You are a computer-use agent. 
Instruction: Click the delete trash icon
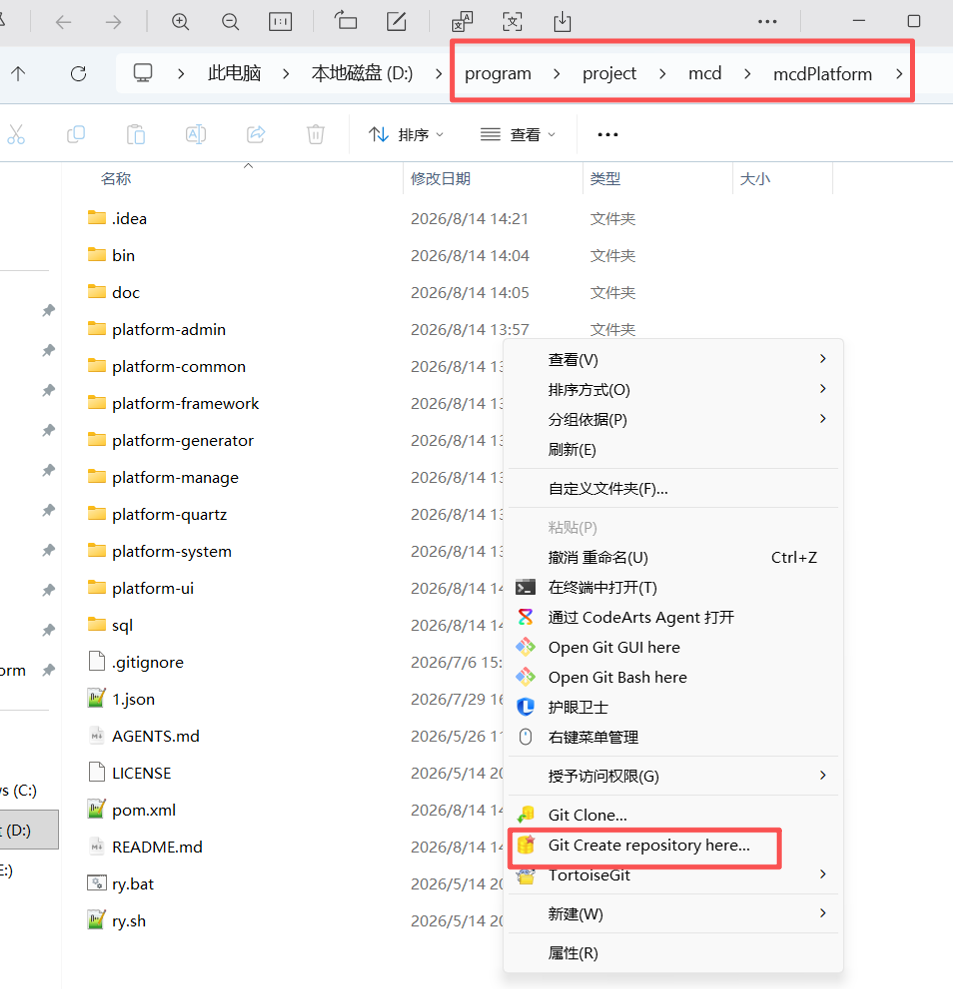tap(315, 134)
